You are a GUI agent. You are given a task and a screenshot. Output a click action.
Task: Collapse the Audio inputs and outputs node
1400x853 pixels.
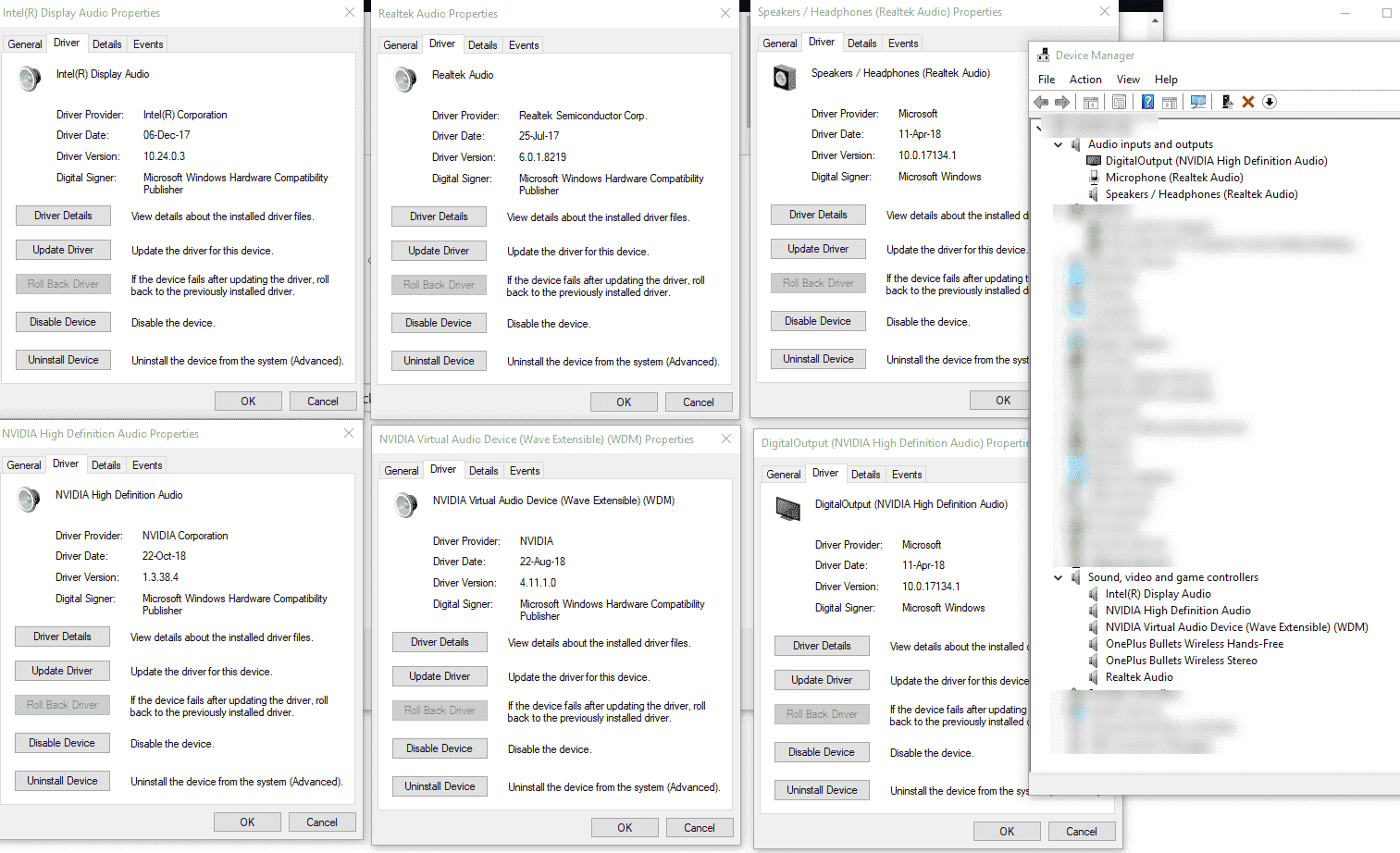[x=1058, y=144]
